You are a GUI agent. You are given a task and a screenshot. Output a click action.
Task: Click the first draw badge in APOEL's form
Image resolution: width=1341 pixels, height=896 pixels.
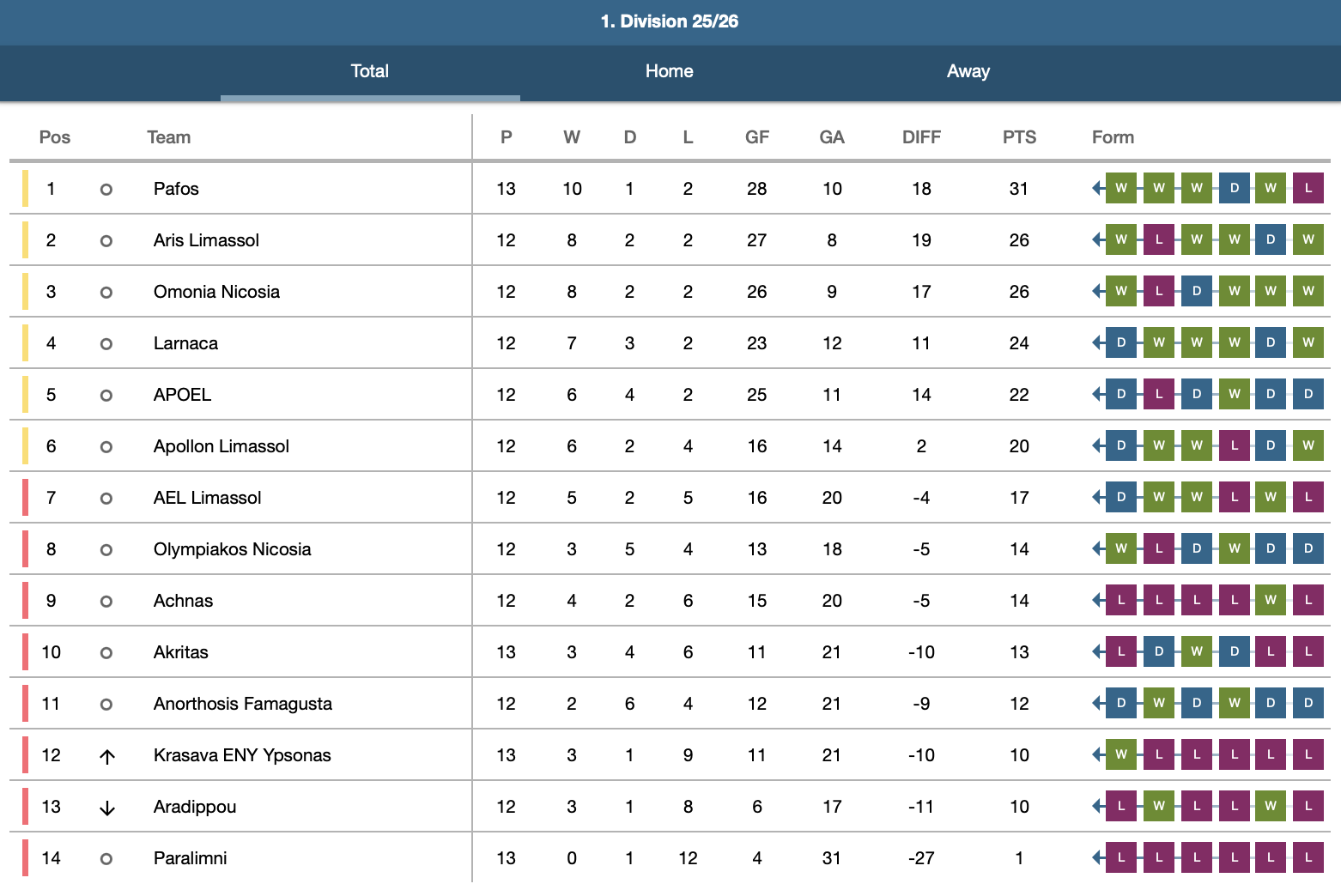(1121, 394)
